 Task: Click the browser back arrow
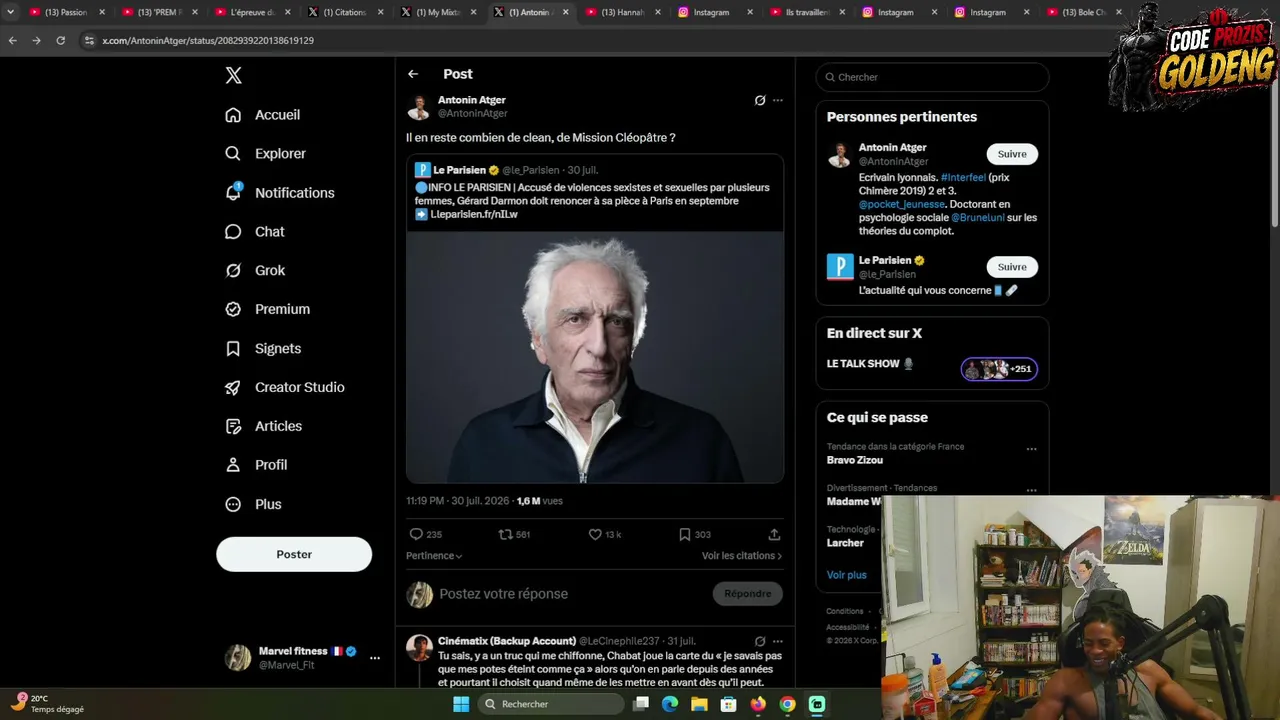(x=12, y=40)
